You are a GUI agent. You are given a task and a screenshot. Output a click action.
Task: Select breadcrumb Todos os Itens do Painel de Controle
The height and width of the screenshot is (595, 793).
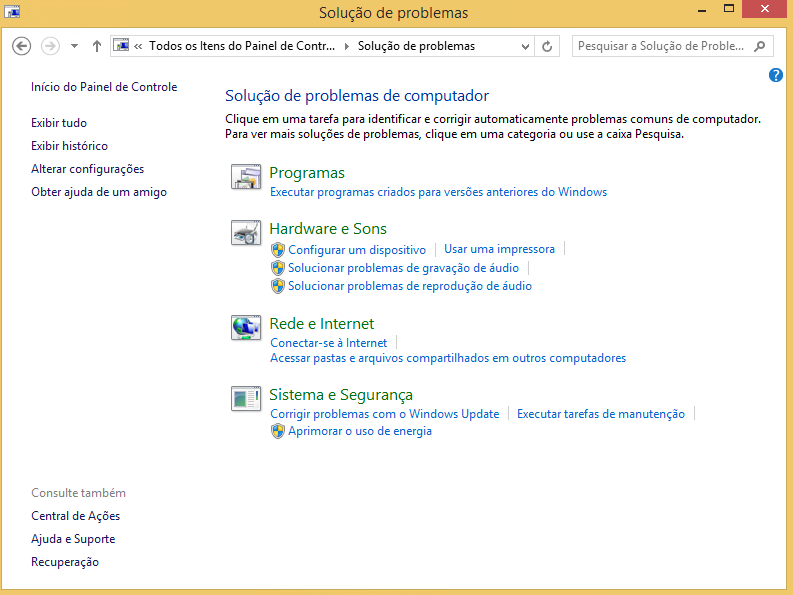pyautogui.click(x=242, y=46)
